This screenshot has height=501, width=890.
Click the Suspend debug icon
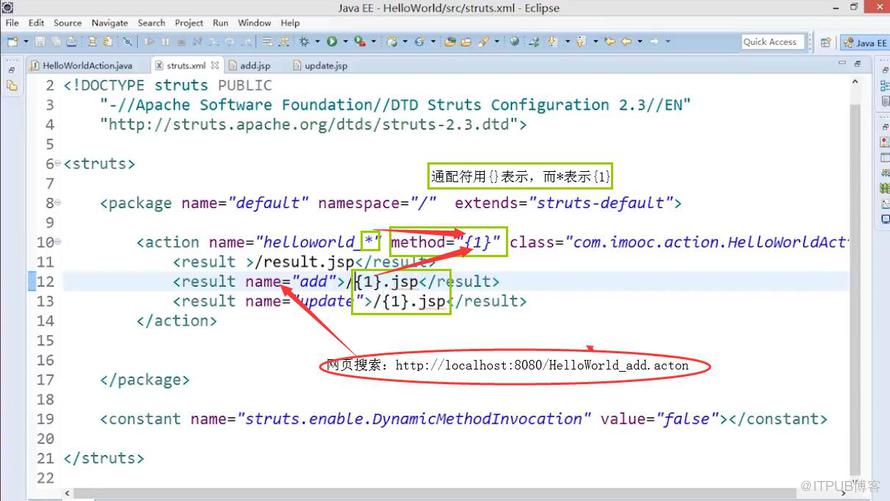point(166,41)
